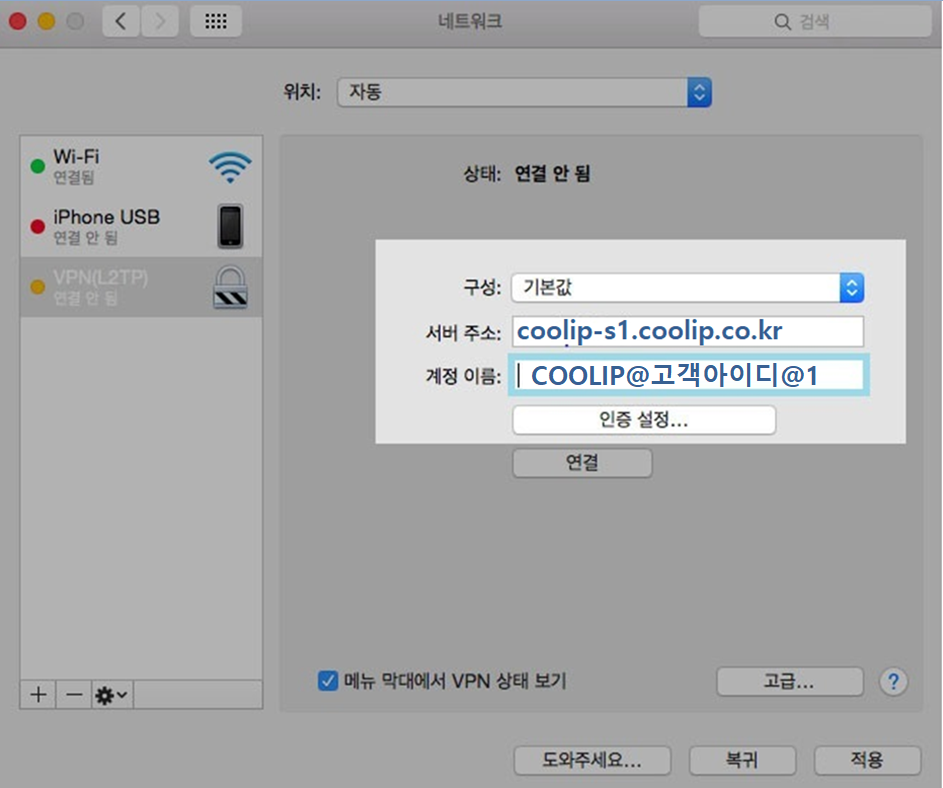Click the Wi-Fi signal icon
The width and height of the screenshot is (943, 788).
(x=230, y=167)
